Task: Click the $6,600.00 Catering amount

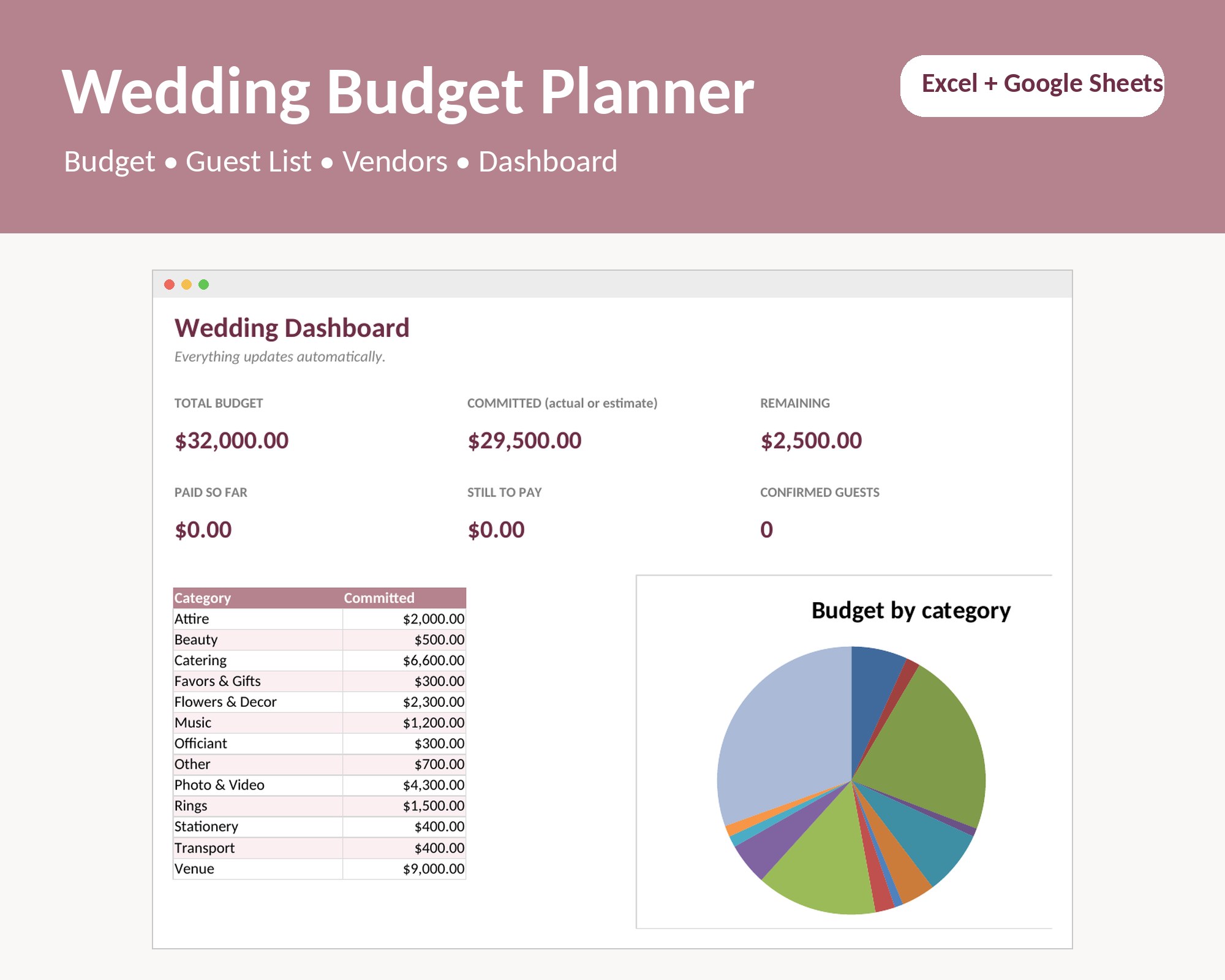Action: [x=404, y=660]
